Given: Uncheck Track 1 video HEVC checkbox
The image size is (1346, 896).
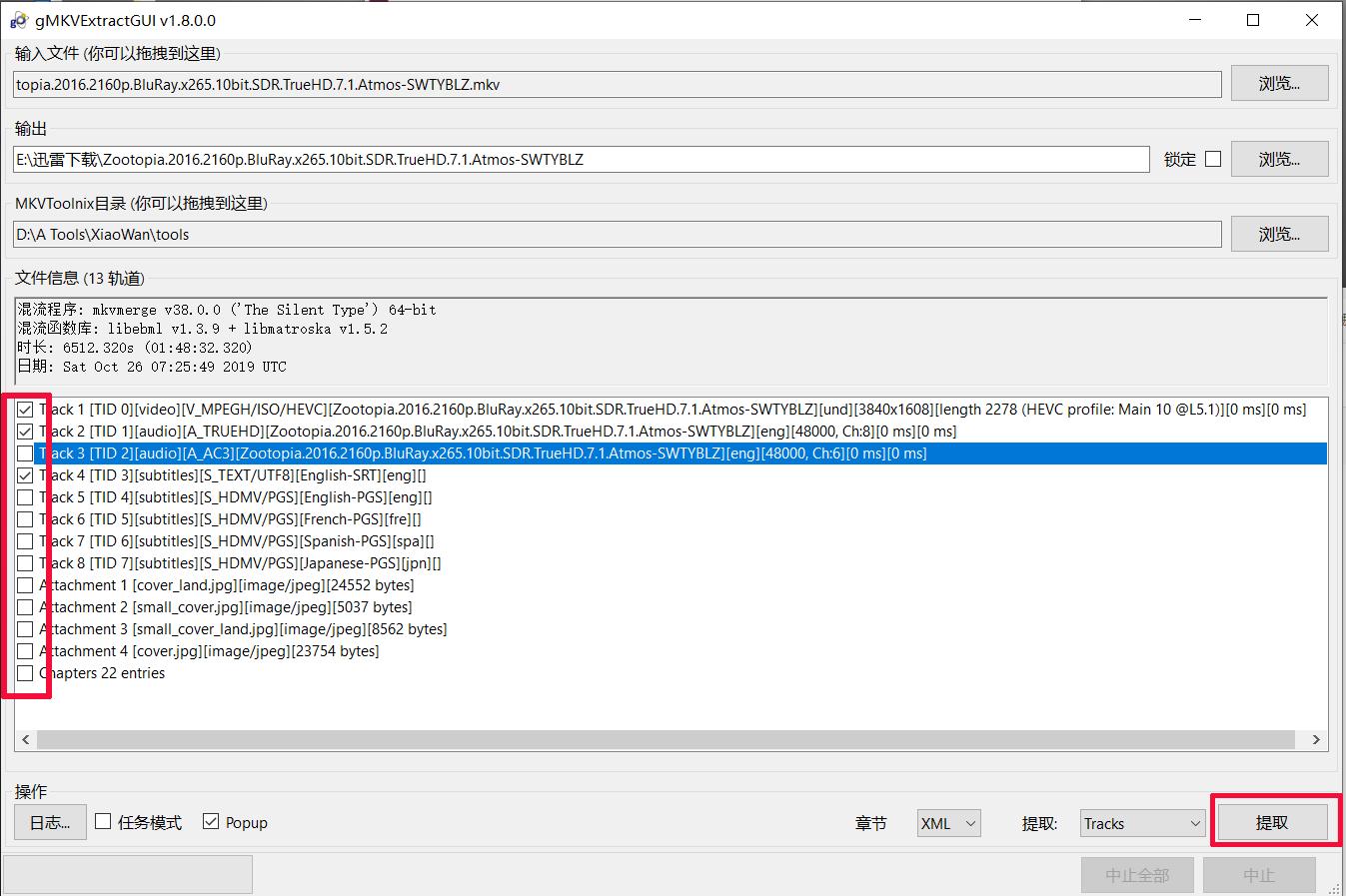Looking at the screenshot, I should click(x=25, y=410).
